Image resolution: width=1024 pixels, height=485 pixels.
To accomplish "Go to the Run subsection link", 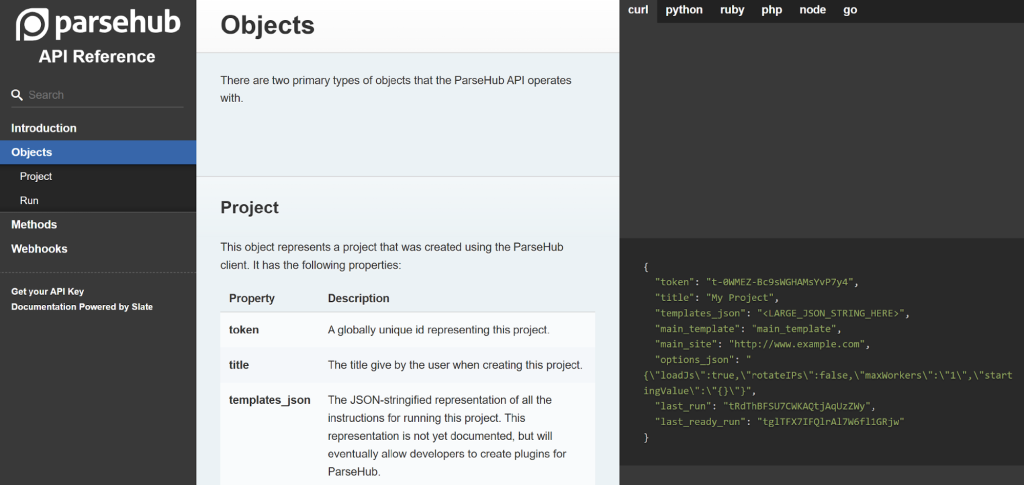I will pos(29,200).
